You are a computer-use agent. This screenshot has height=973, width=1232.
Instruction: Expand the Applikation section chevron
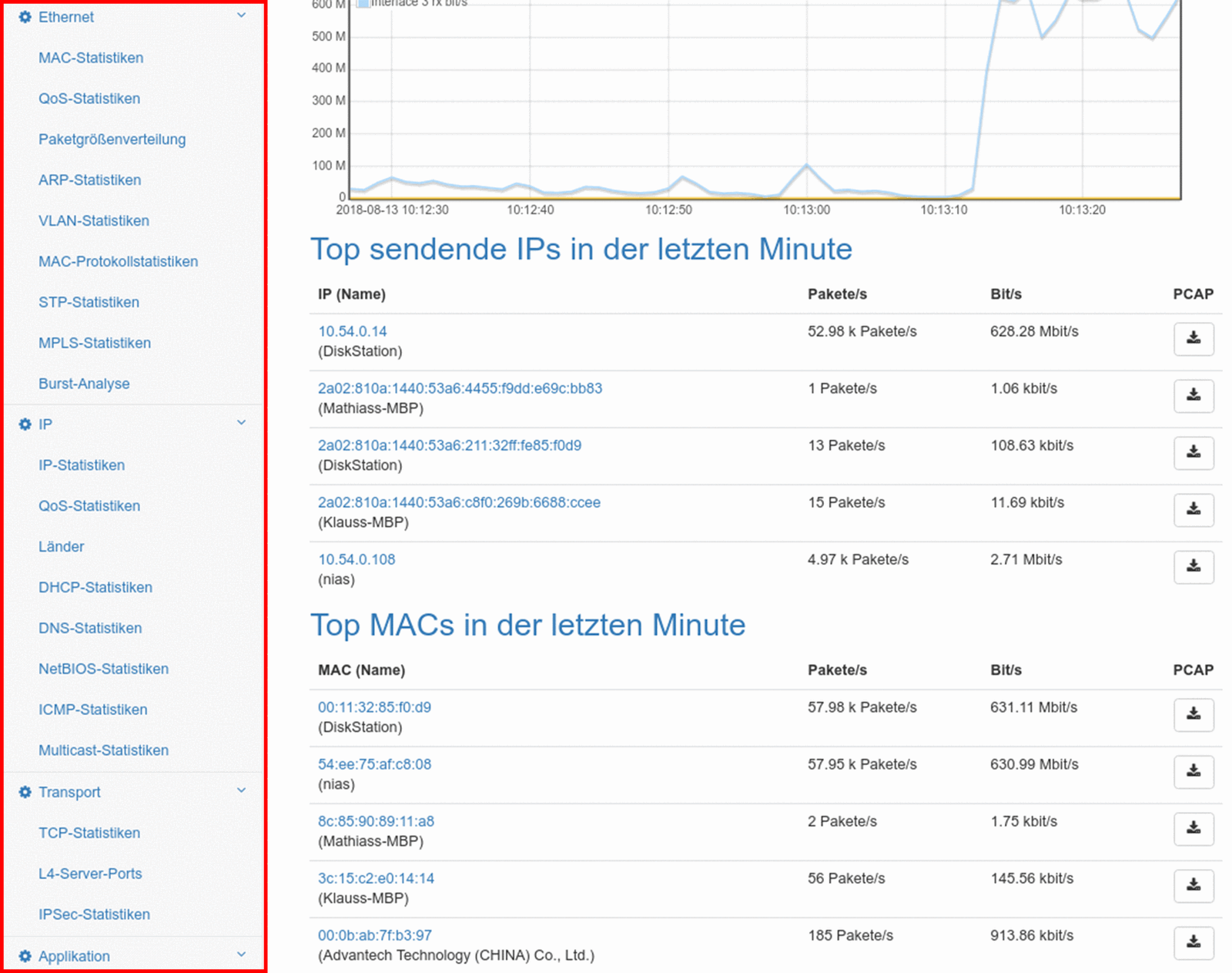click(x=241, y=955)
